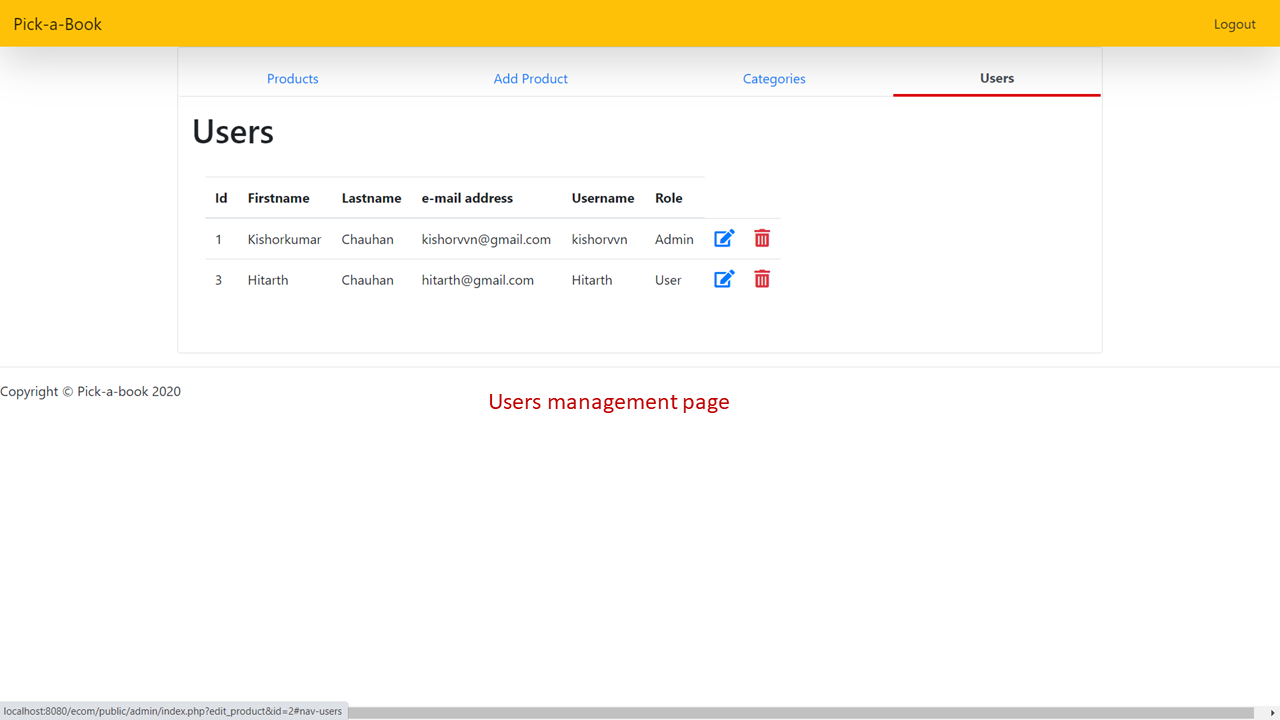1280x720 pixels.
Task: Delete user Hitarth with the trash icon
Action: (x=762, y=279)
